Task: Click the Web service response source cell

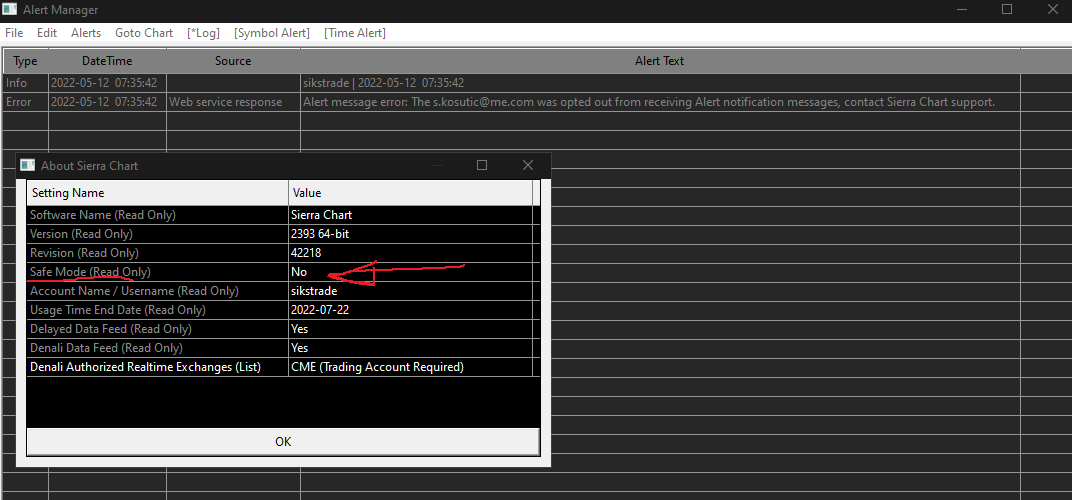Action: tap(233, 102)
